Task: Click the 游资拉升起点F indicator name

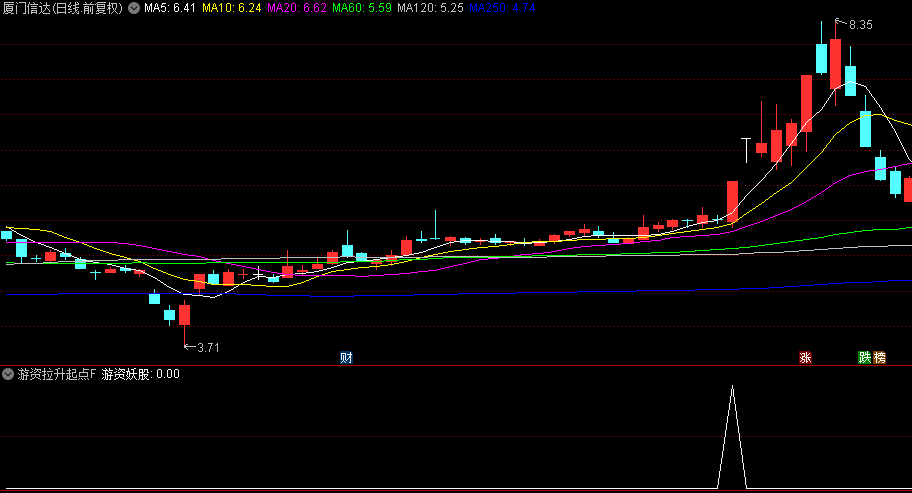Action: (x=57, y=374)
